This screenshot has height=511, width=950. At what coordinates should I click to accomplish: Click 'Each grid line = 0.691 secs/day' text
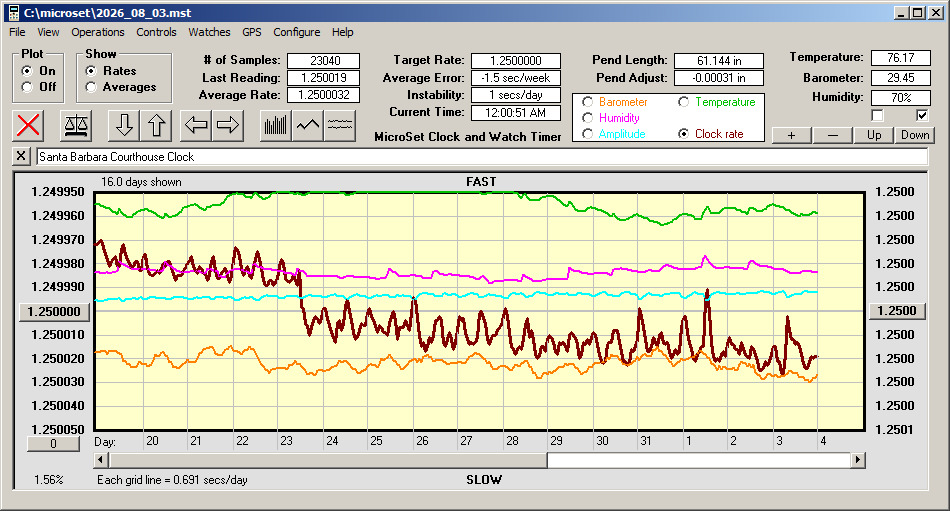[x=172, y=480]
